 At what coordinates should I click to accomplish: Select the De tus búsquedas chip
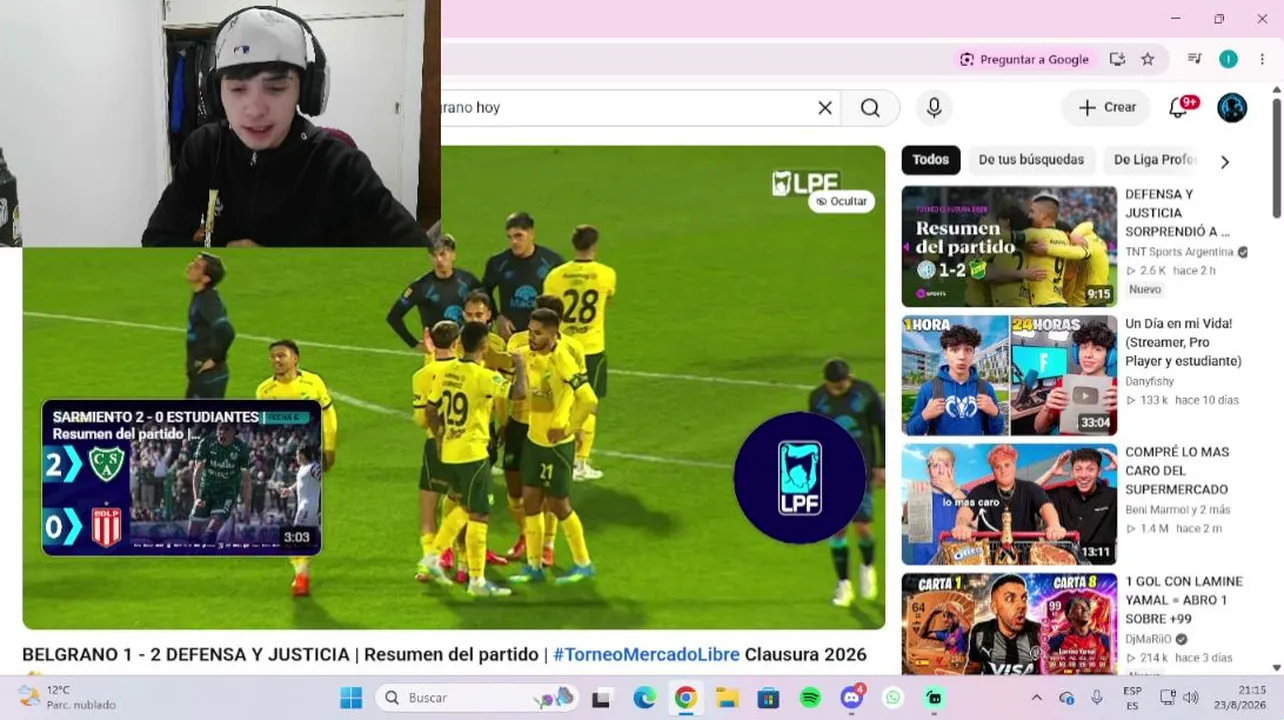click(x=1031, y=160)
